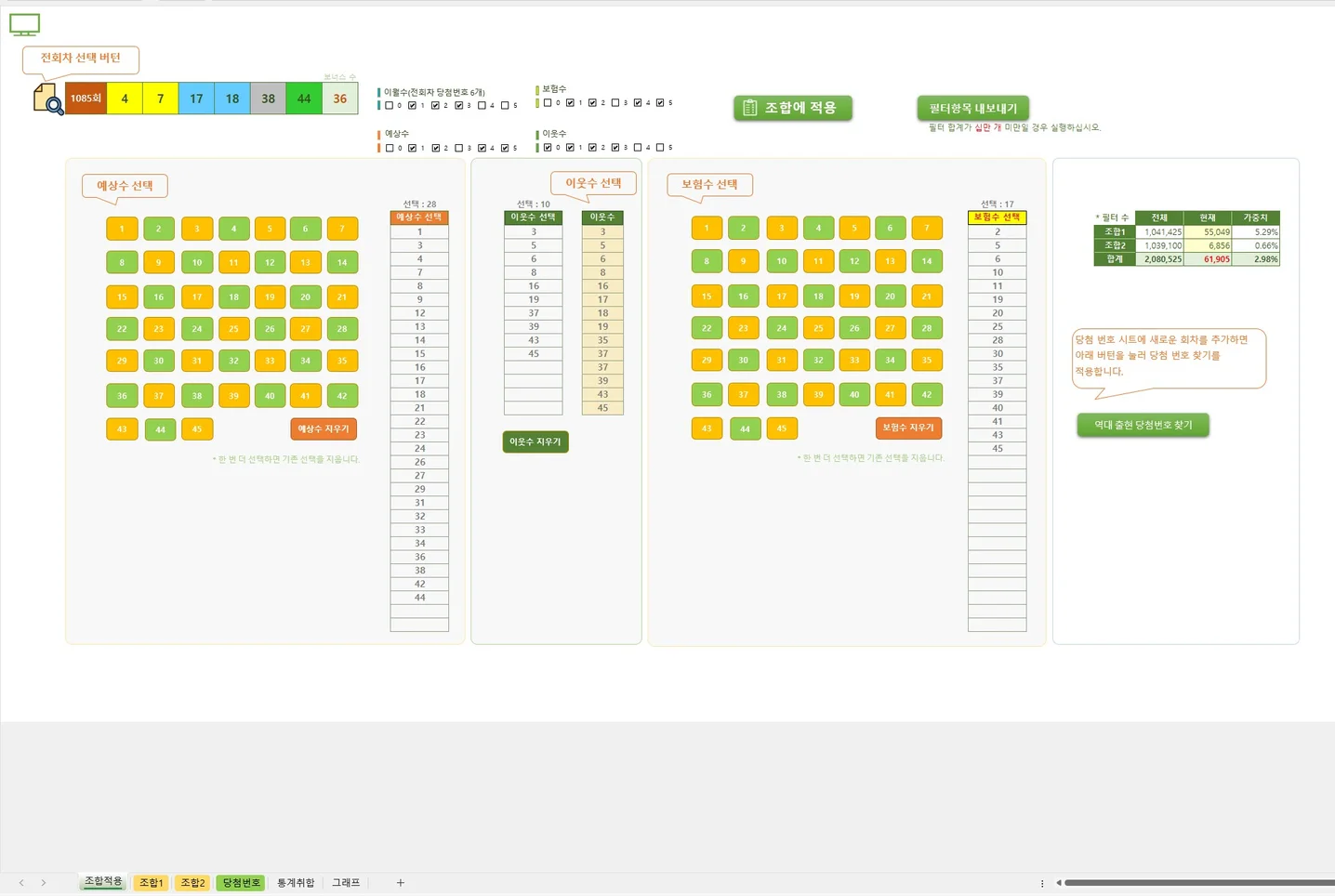The width and height of the screenshot is (1335, 896).
Task: Check the 이웃수 4 checkbox
Action: [x=638, y=147]
